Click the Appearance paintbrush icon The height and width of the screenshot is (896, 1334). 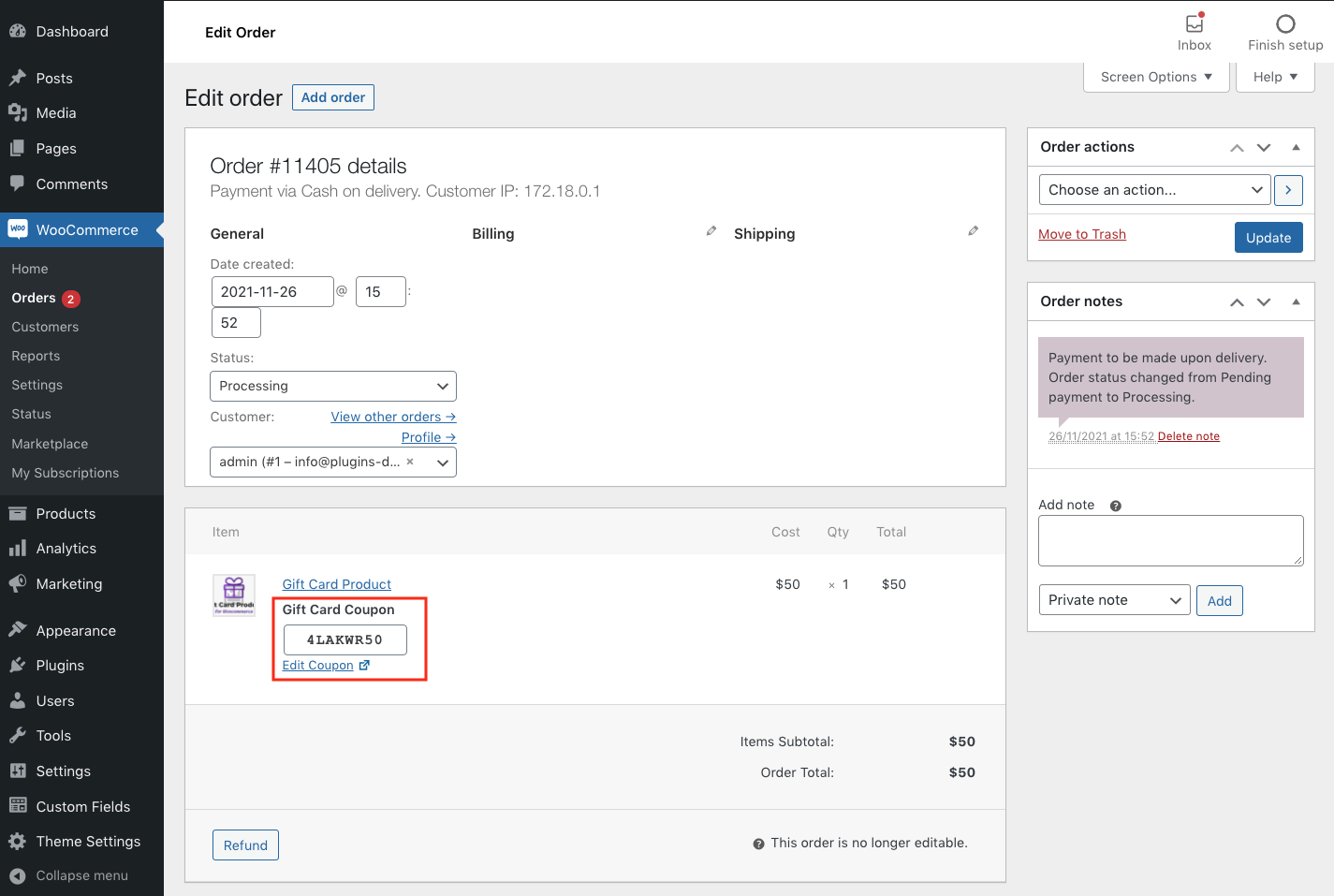[17, 630]
